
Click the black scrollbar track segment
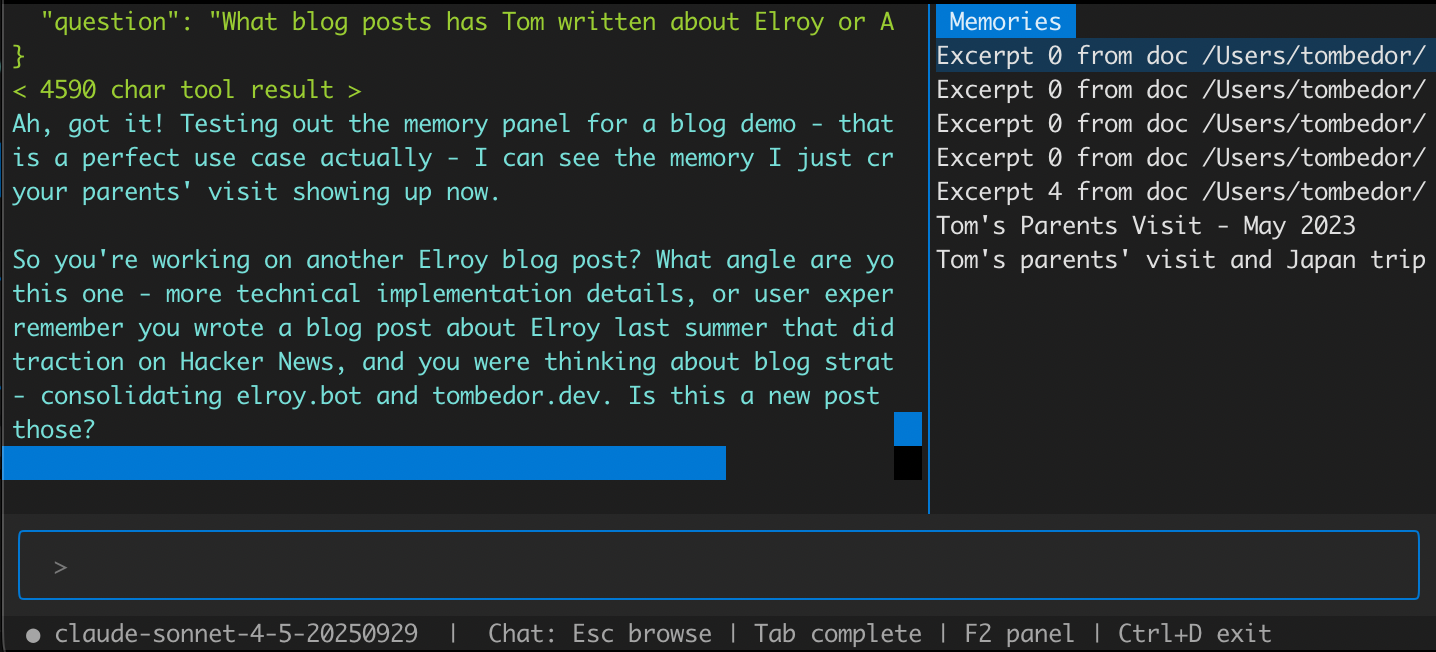point(907,462)
